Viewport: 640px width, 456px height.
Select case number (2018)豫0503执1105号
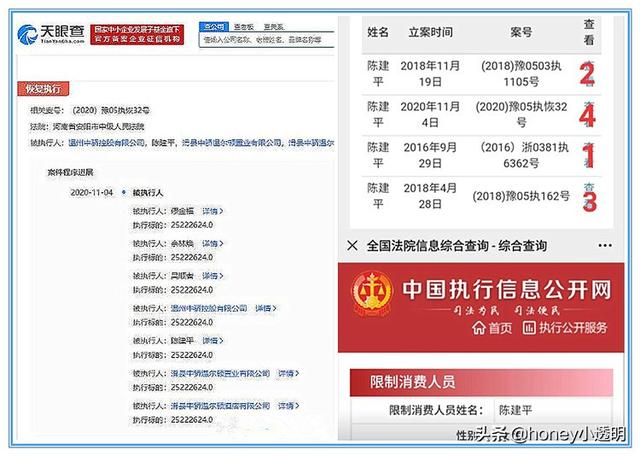click(x=521, y=73)
